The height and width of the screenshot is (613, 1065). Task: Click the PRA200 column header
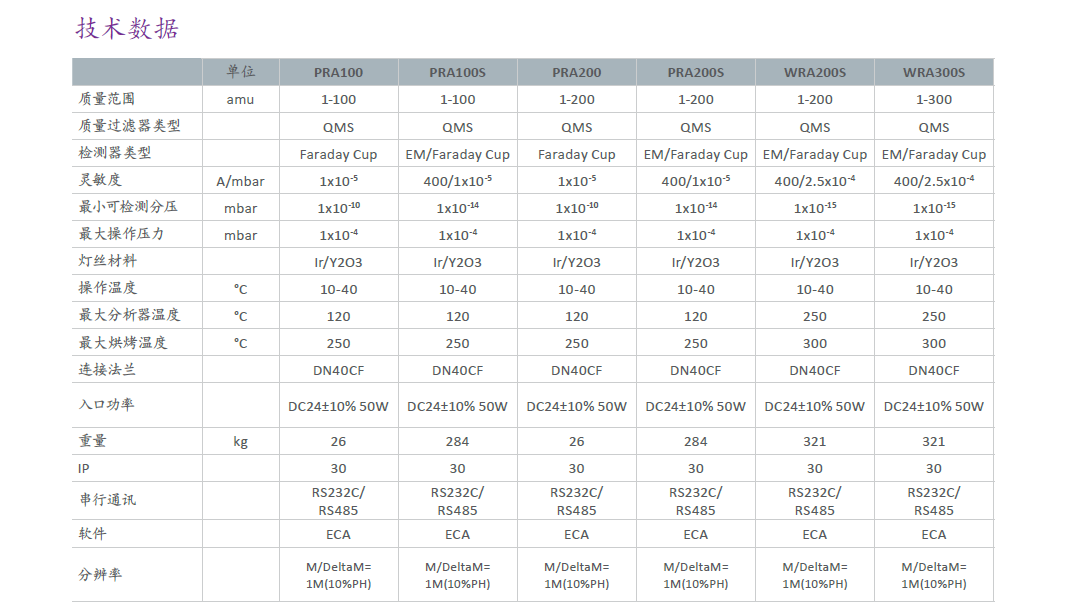[x=576, y=72]
